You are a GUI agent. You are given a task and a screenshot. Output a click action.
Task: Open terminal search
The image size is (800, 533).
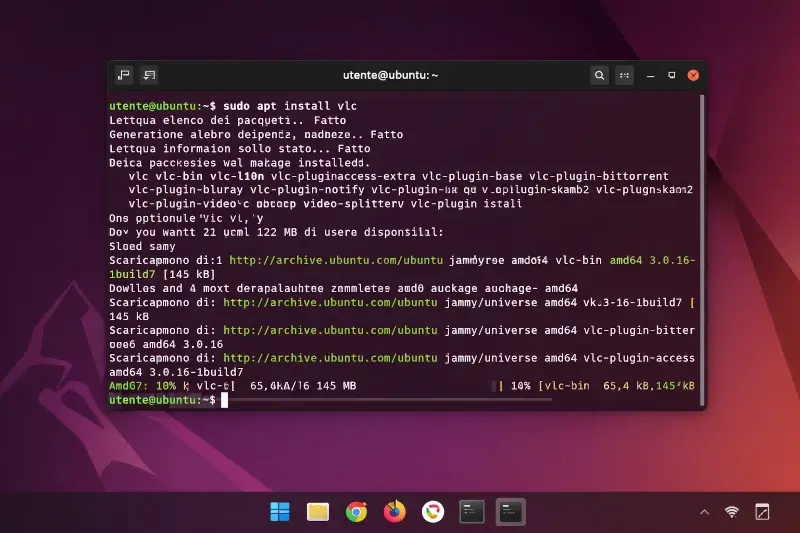coord(599,75)
